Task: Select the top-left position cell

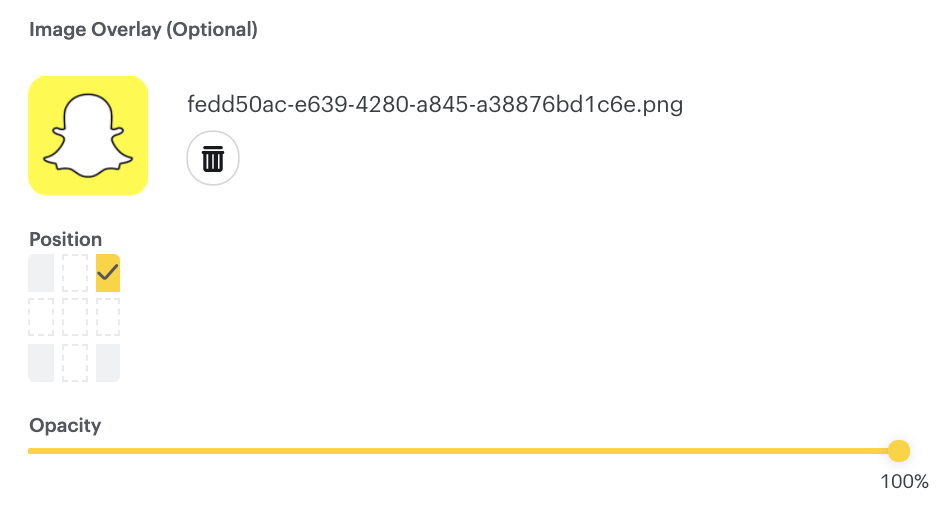Action: tap(41, 273)
